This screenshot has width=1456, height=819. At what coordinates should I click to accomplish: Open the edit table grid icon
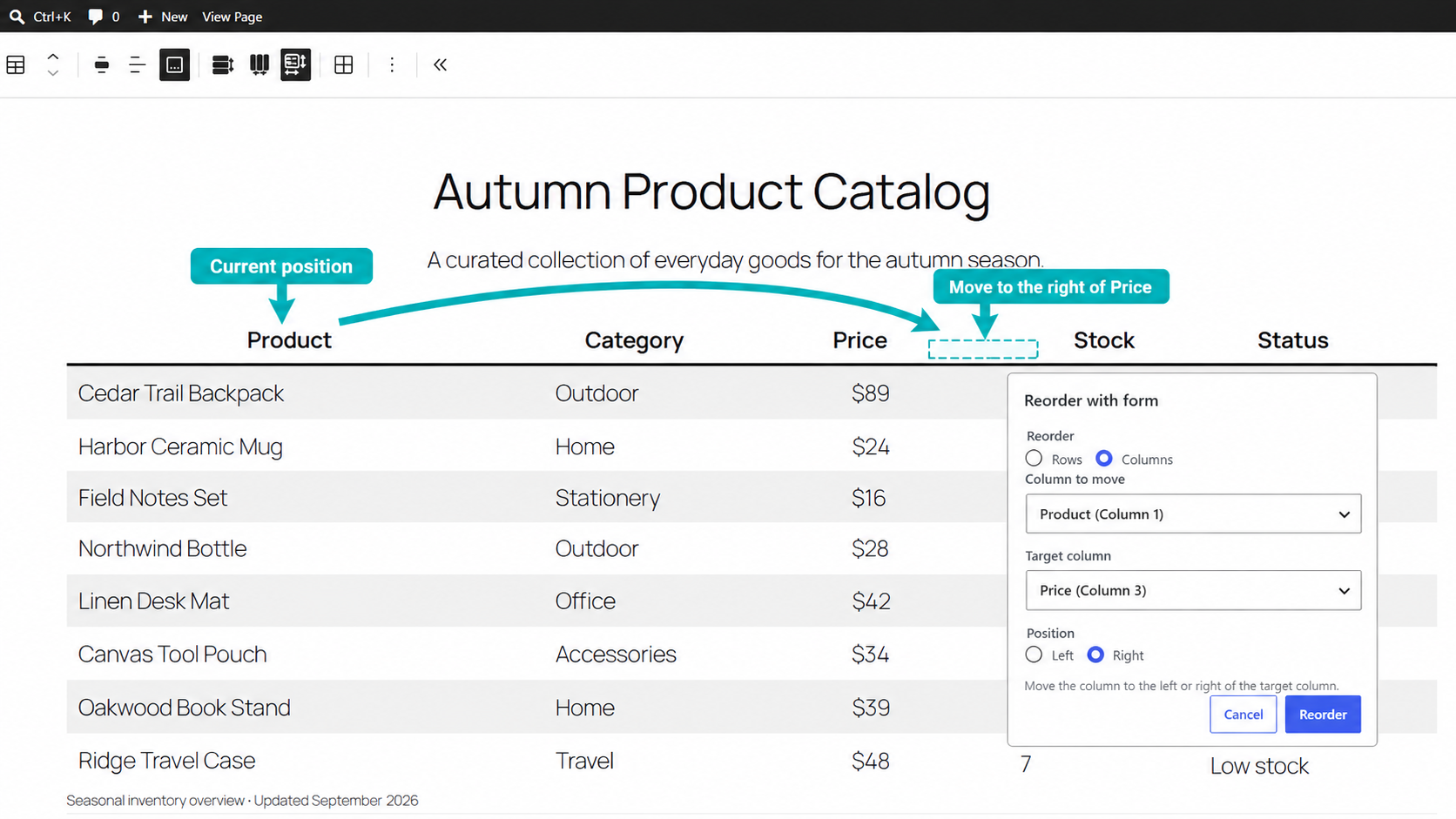click(x=344, y=65)
